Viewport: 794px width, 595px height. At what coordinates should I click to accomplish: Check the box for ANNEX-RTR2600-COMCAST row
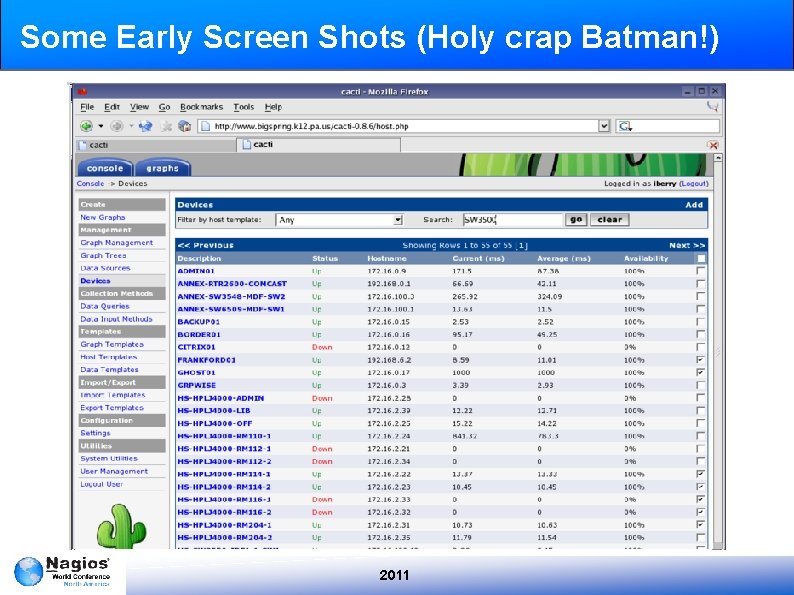coord(701,284)
